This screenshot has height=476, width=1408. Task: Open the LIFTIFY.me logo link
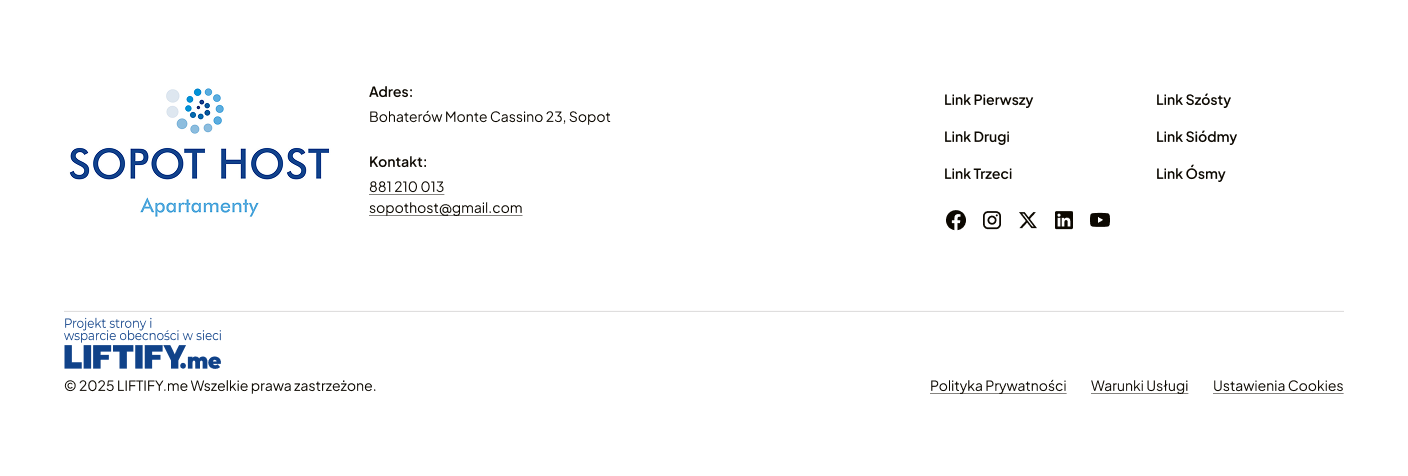pyautogui.click(x=142, y=357)
